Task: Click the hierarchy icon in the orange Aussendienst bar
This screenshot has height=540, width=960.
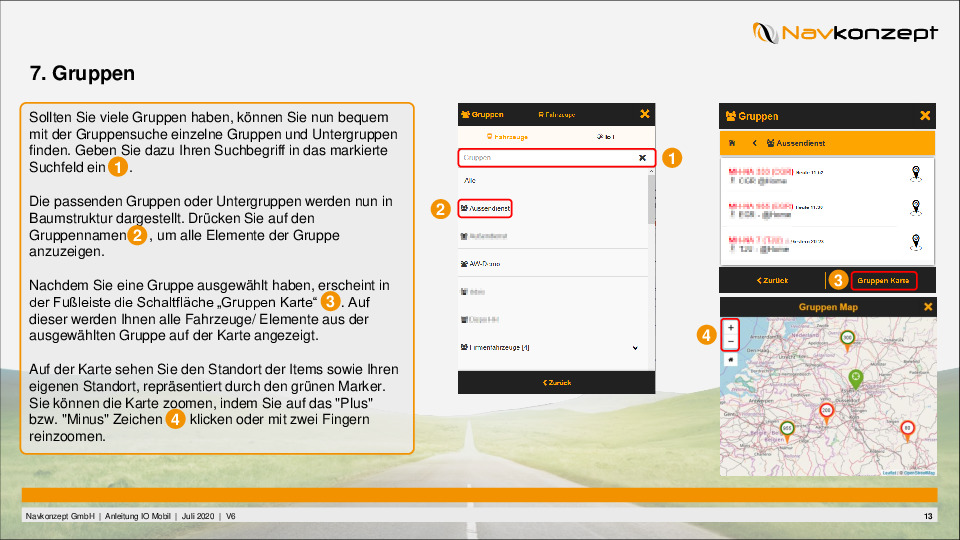Action: point(732,143)
